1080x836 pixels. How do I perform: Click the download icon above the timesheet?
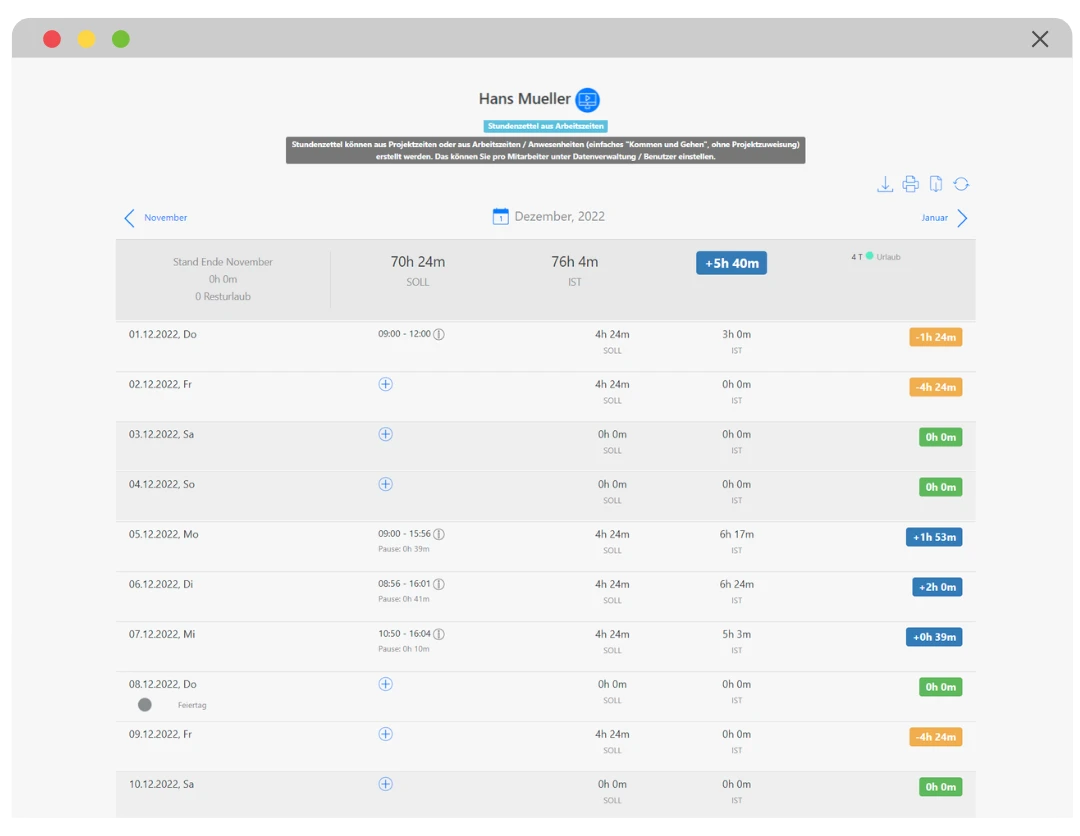pos(884,184)
